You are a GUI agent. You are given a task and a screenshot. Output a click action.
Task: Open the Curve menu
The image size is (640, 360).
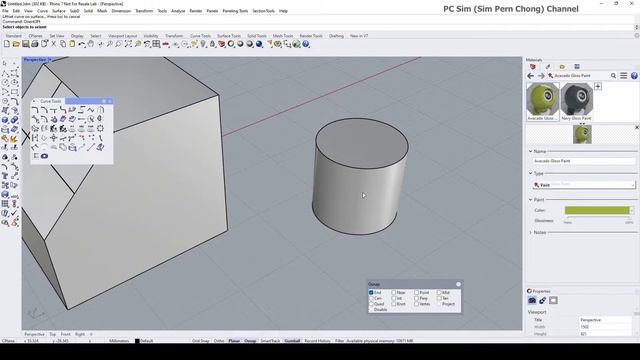pos(42,11)
